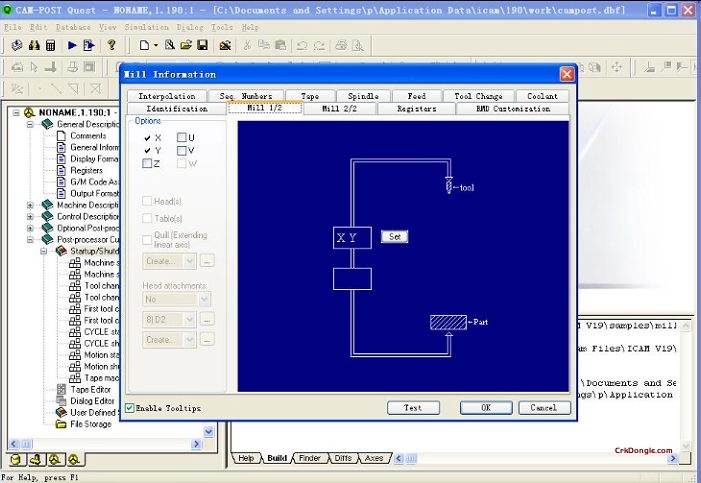
Task: Open the new document dropdown arrow
Action: tap(155, 46)
